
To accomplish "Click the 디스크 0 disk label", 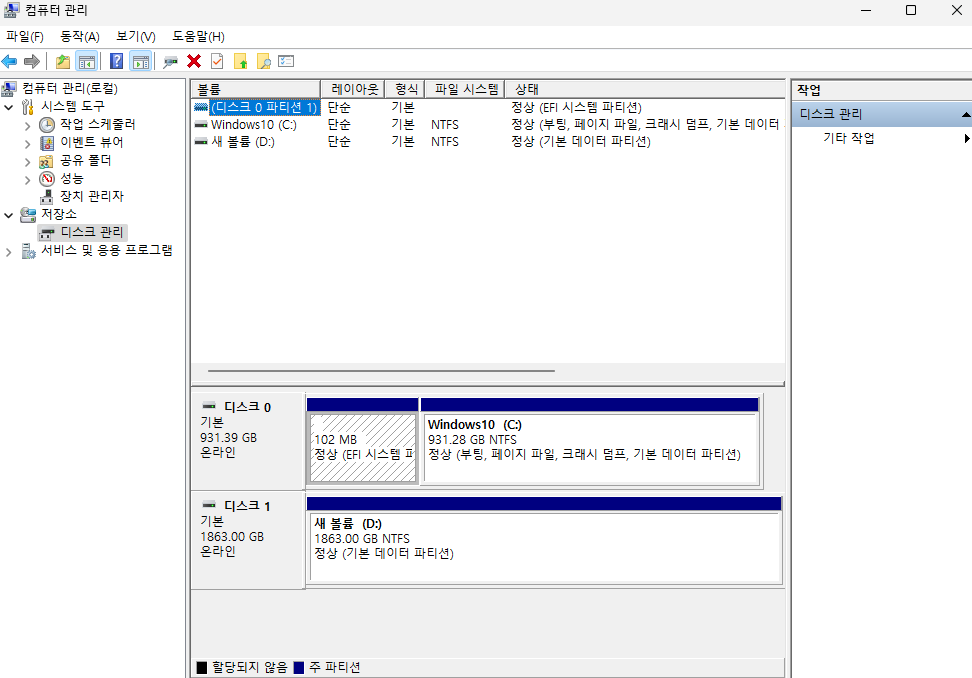I will (x=247, y=407).
